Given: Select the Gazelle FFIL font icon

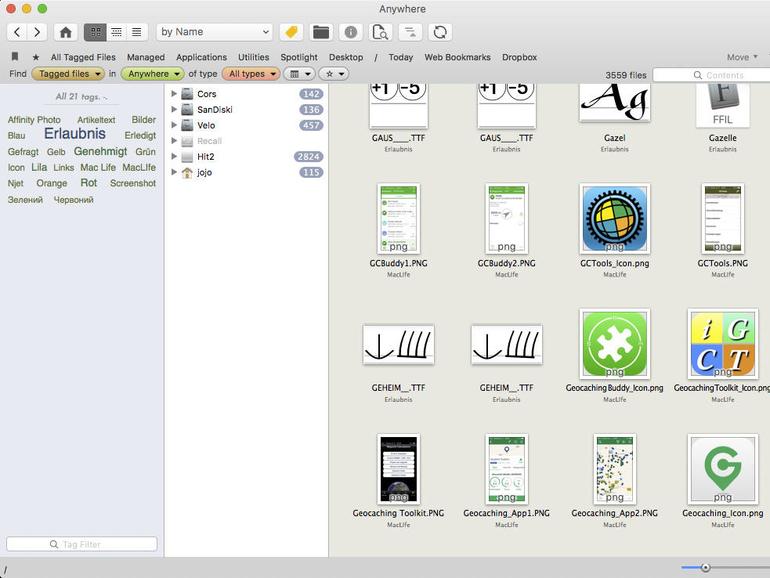Looking at the screenshot, I should (723, 105).
